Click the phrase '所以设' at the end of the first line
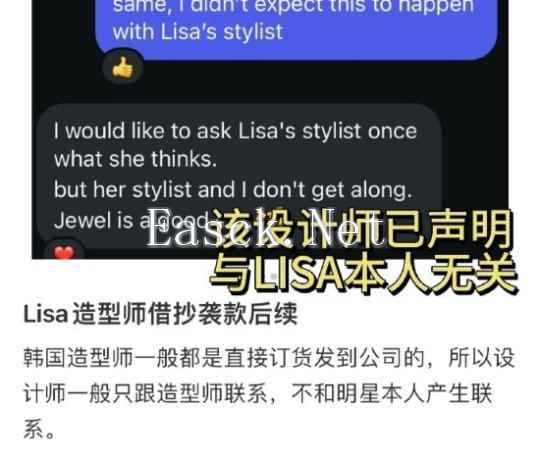The image size is (540, 458). pos(481,358)
